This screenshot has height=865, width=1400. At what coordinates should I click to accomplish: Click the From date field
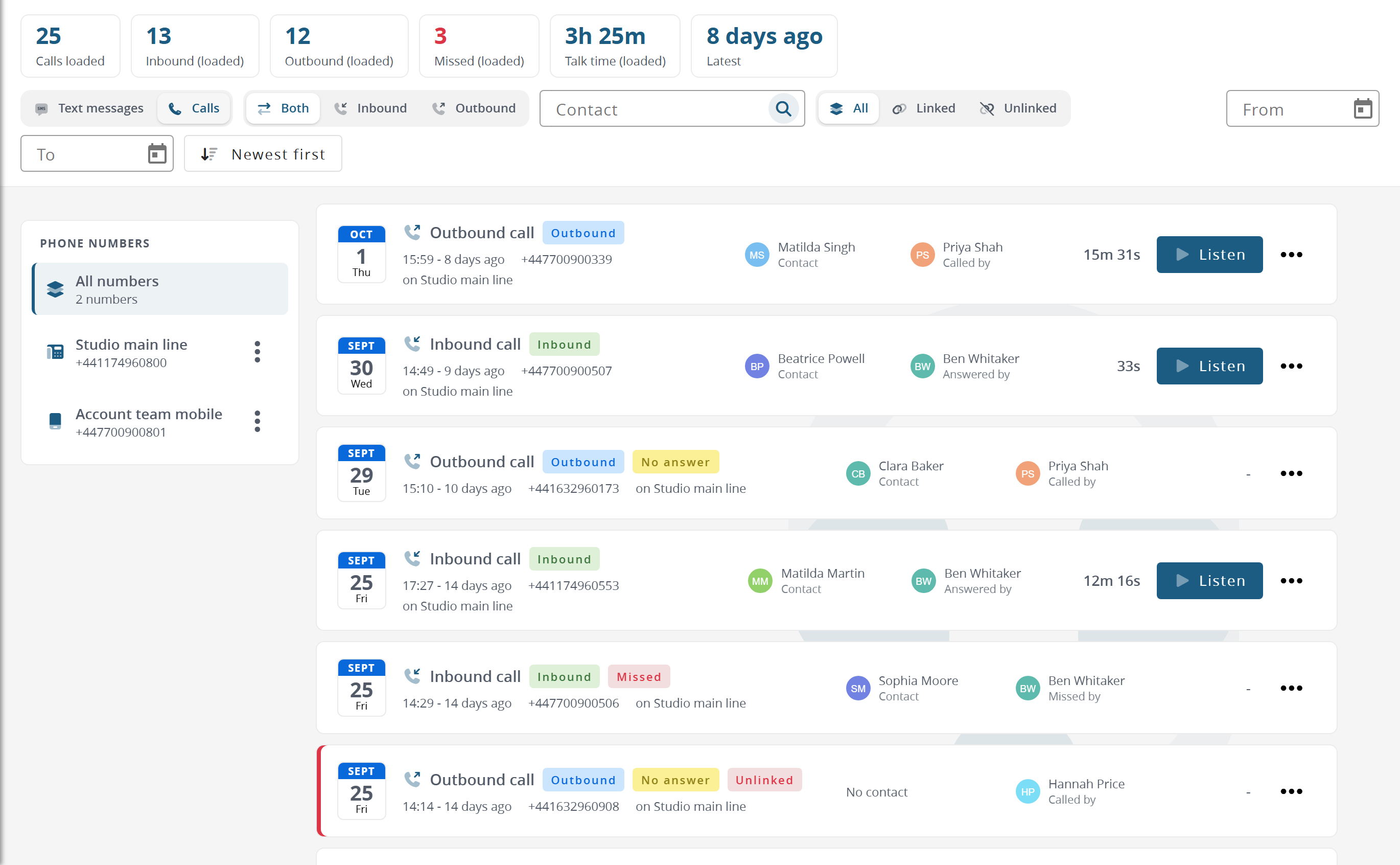1302,109
